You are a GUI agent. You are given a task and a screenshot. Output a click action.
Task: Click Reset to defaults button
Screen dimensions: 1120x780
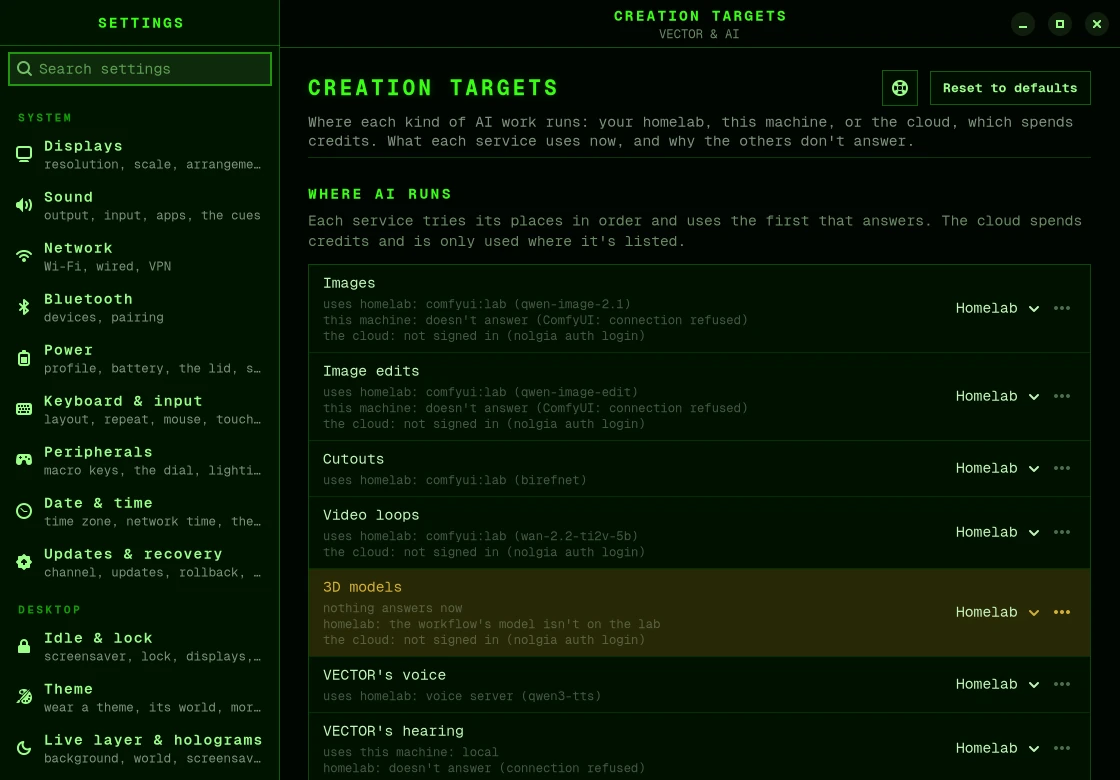1010,88
